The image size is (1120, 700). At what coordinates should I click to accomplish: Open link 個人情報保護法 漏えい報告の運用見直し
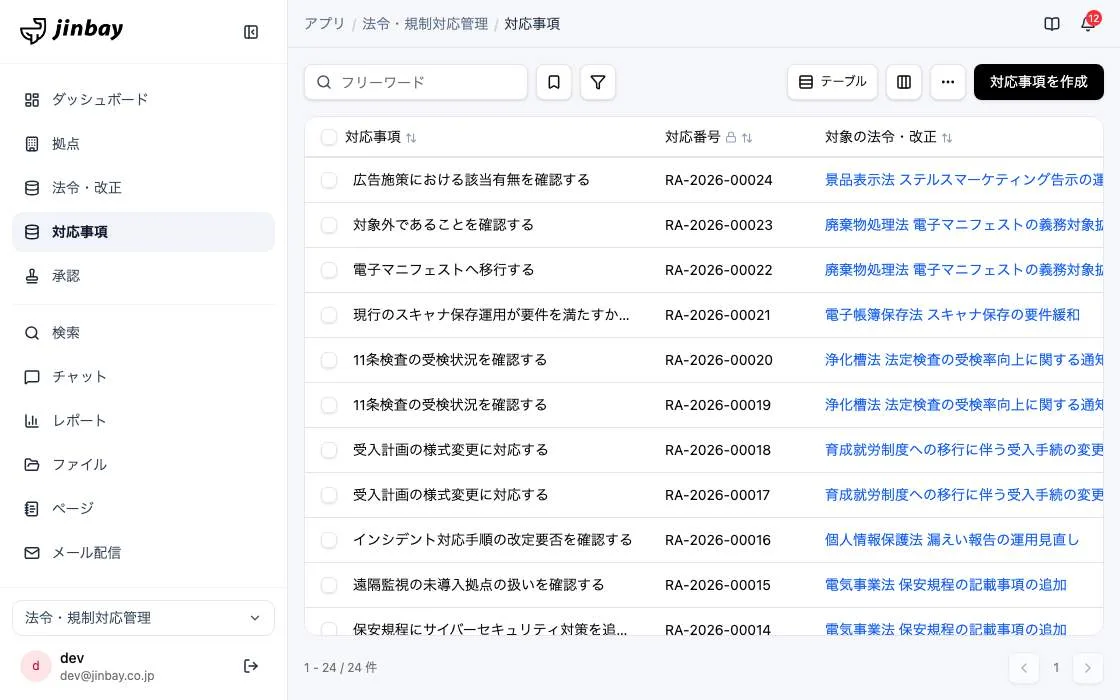coord(952,540)
